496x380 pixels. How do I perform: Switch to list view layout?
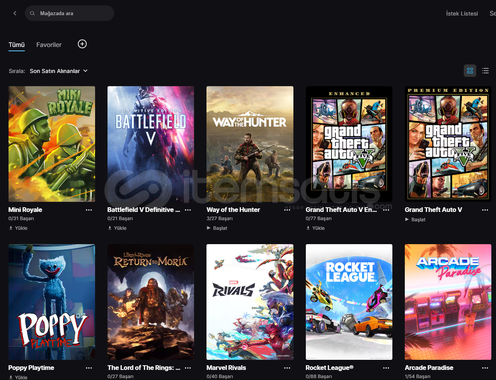pos(485,71)
